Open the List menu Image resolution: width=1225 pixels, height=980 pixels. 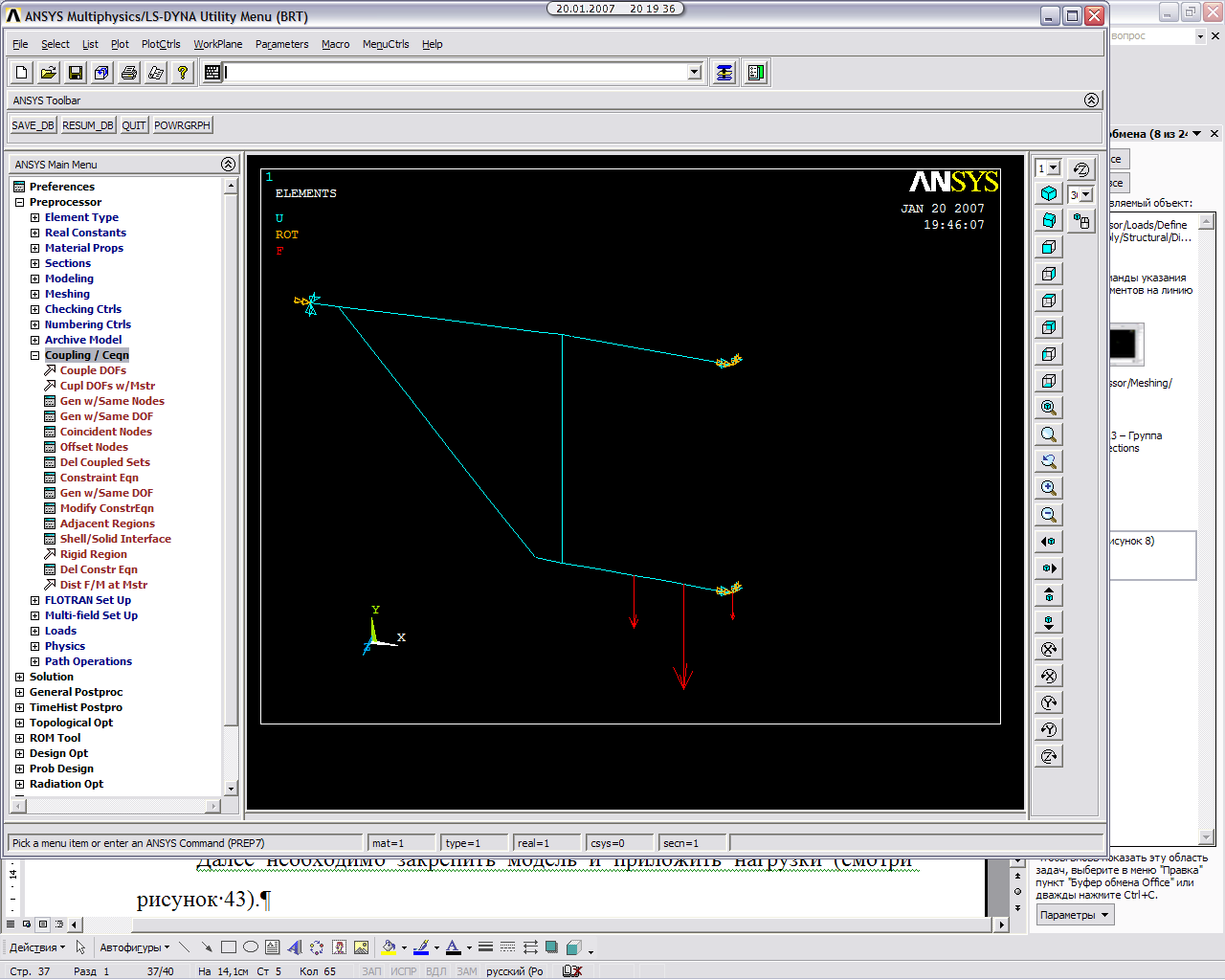(90, 44)
